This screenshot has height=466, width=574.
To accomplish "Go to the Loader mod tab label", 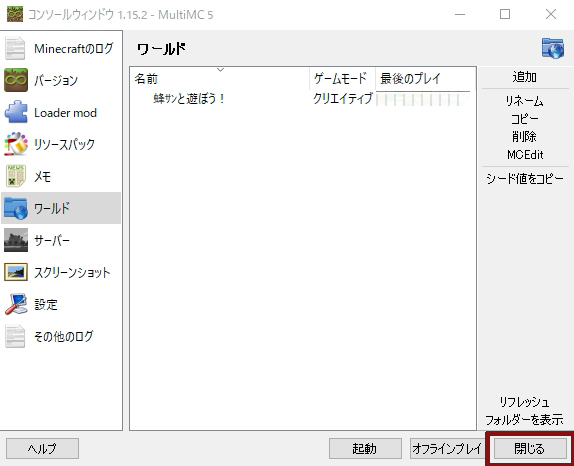I will tap(65, 112).
